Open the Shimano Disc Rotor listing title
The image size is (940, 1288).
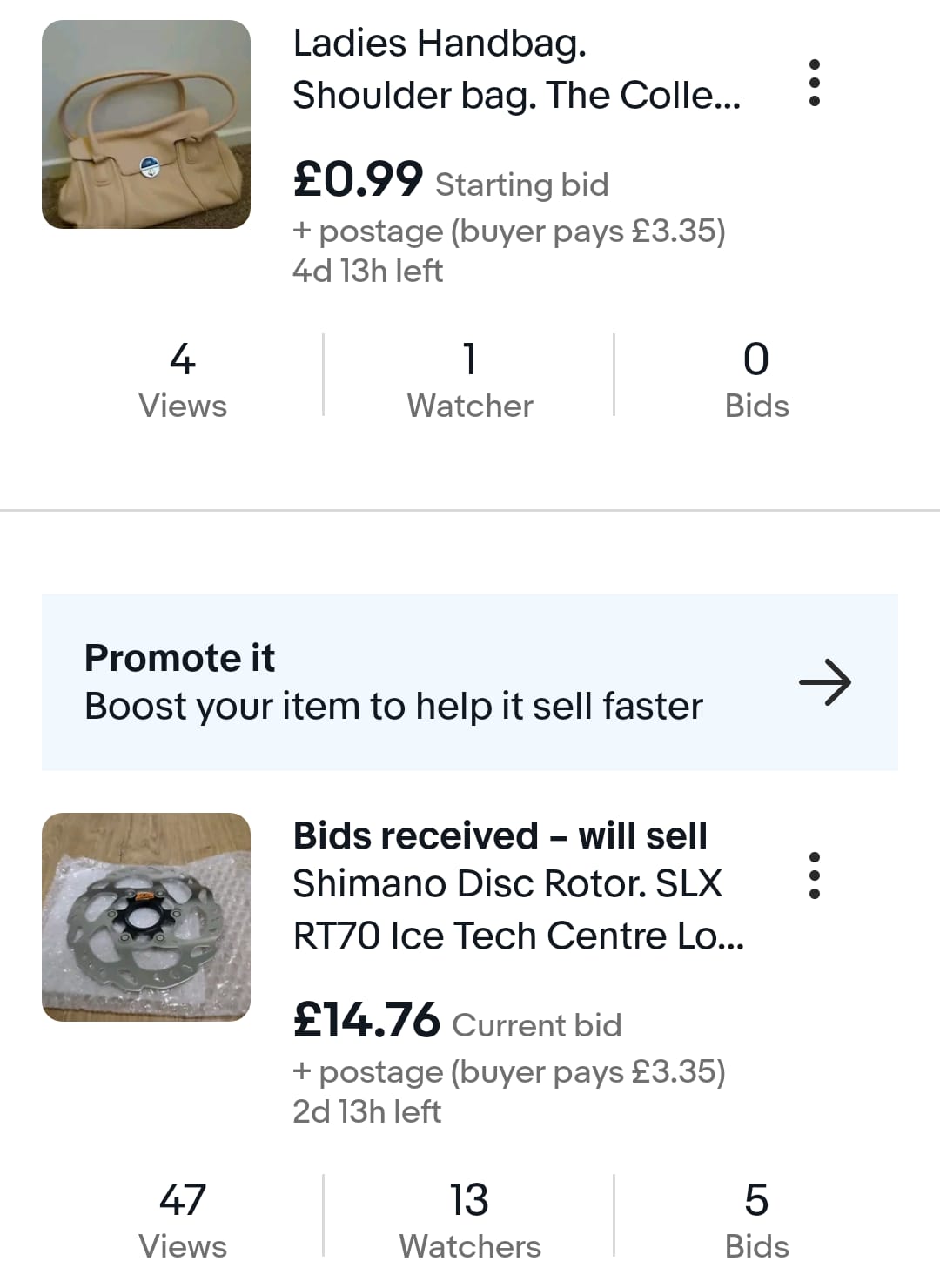pos(518,909)
